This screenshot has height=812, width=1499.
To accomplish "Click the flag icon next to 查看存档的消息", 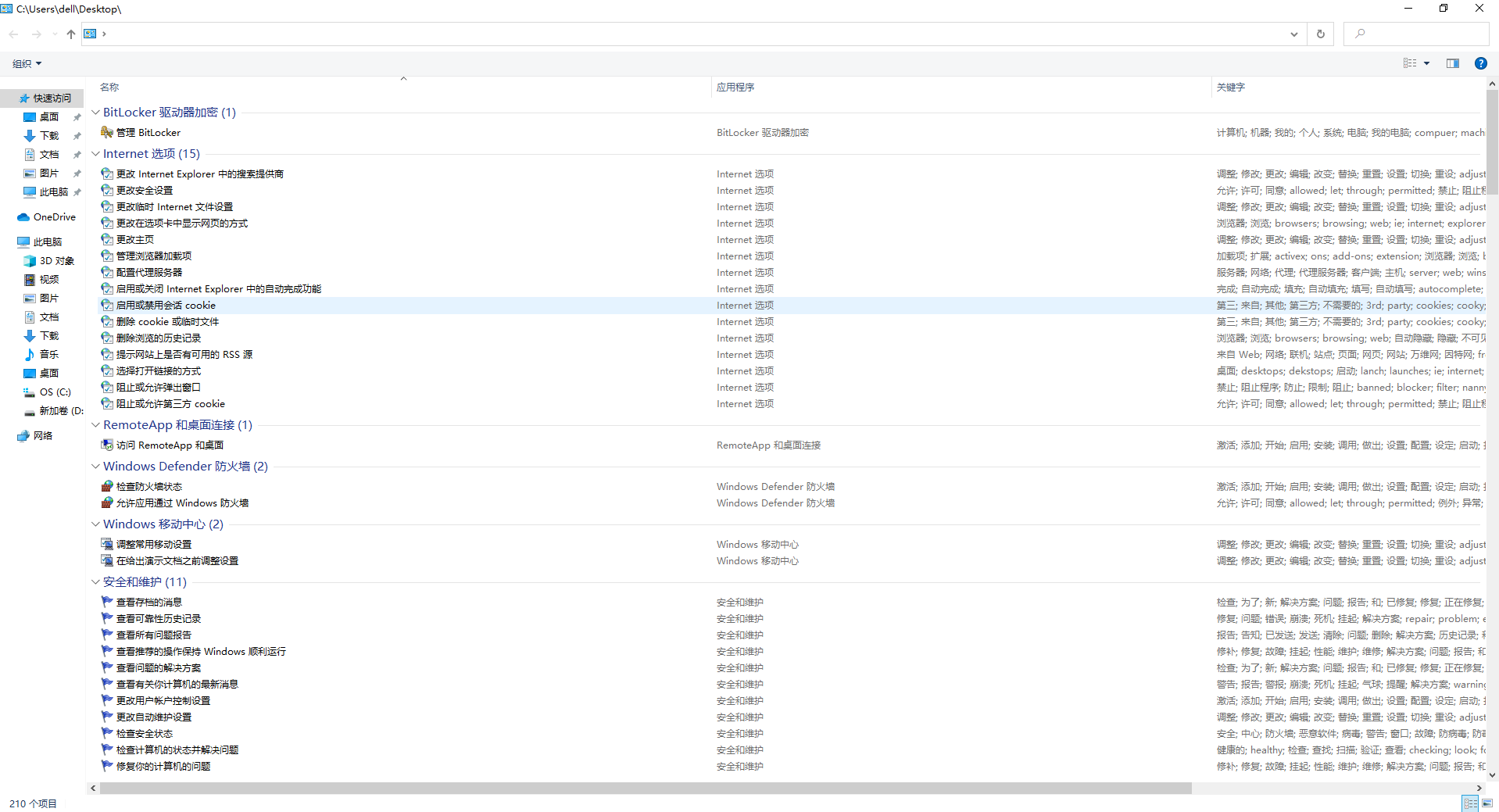I will pyautogui.click(x=107, y=602).
